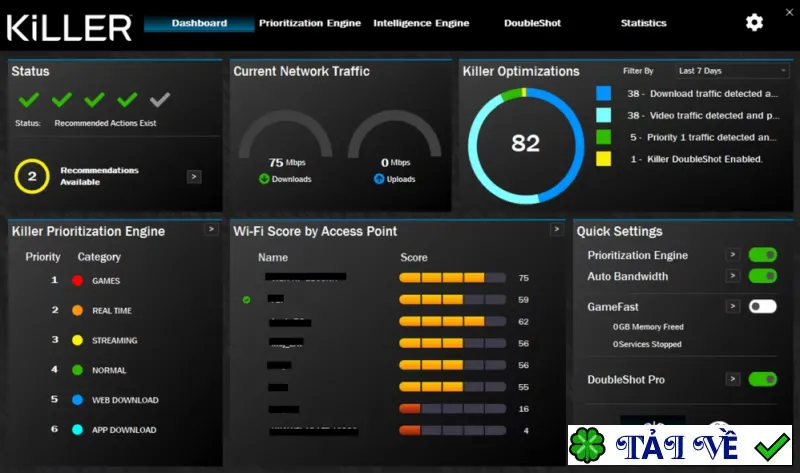Image resolution: width=800 pixels, height=473 pixels.
Task: Click the green connected access point indicator
Action: pyautogui.click(x=246, y=300)
